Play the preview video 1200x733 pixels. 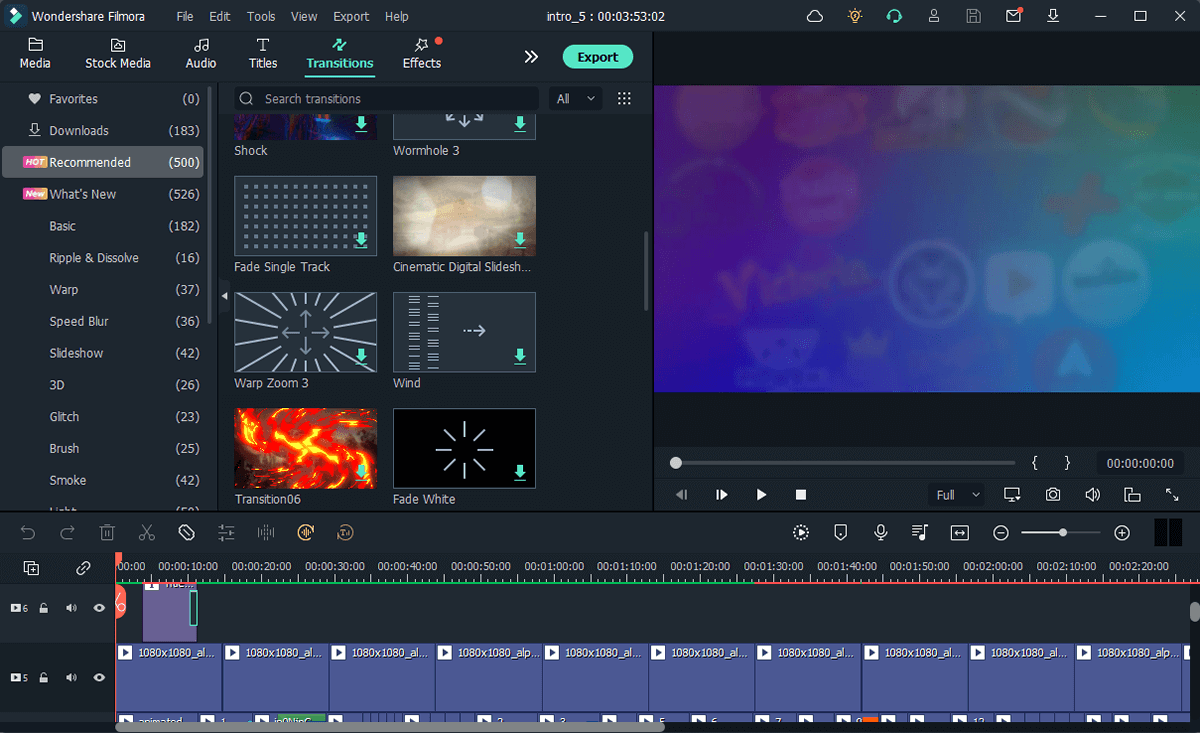pos(761,494)
